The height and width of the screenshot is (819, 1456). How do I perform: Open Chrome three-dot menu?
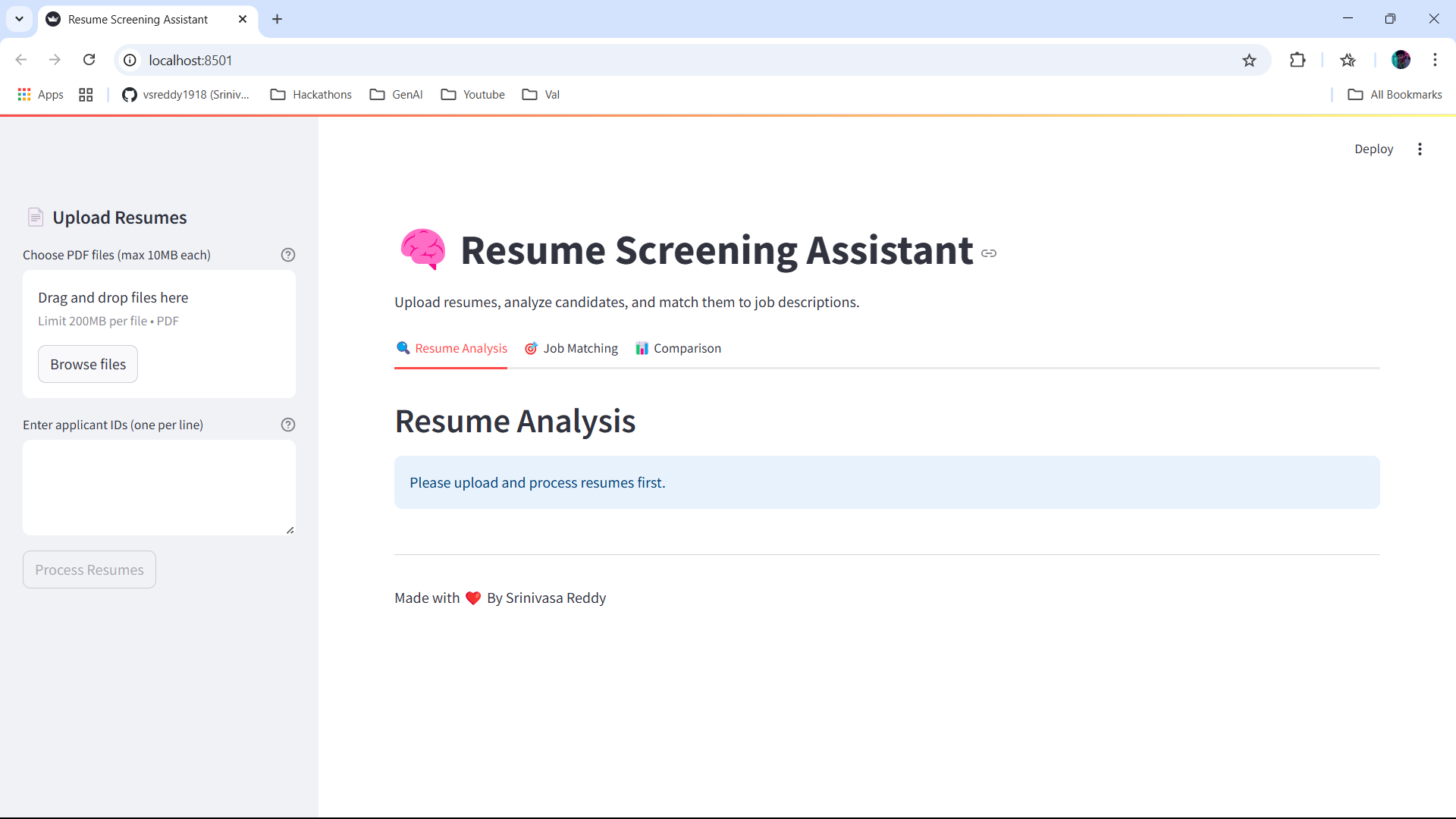point(1435,60)
